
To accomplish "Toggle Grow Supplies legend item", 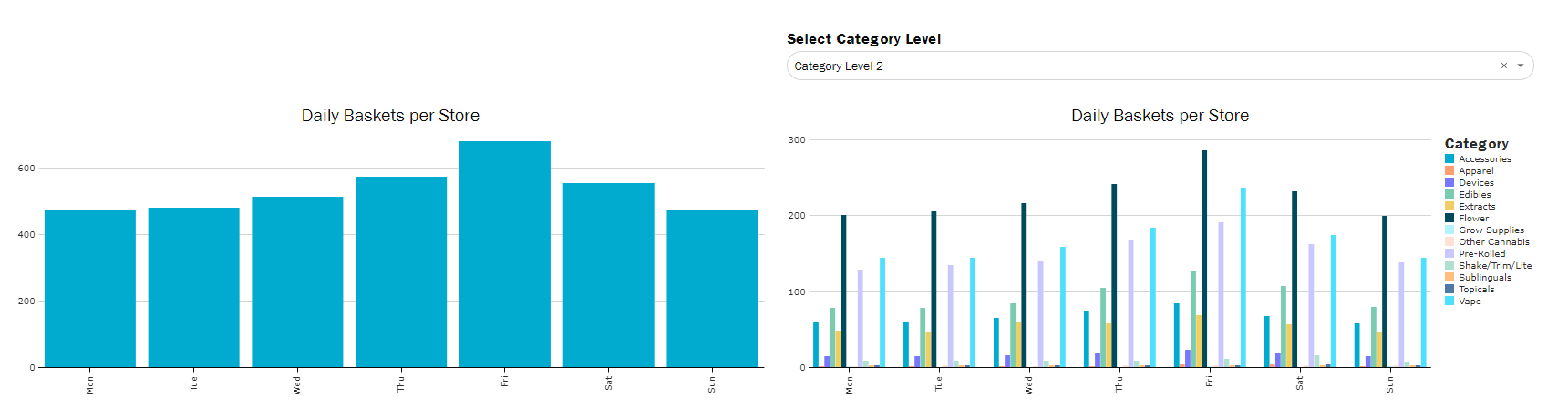I will point(1491,230).
